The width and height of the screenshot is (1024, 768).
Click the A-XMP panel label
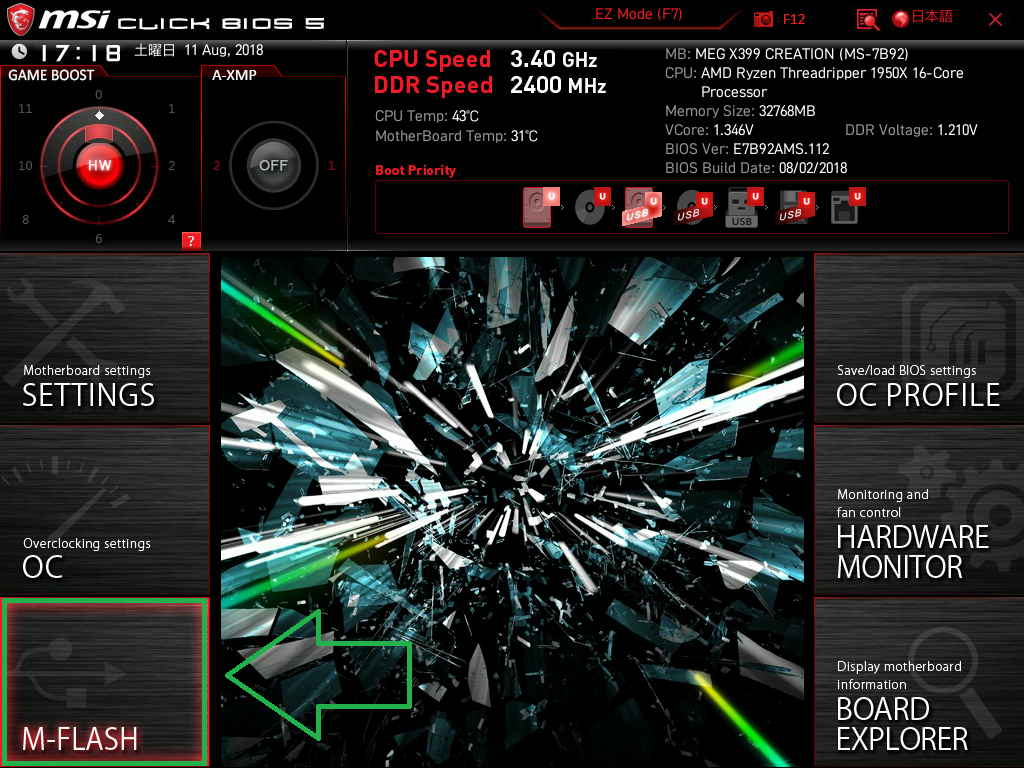pos(234,75)
